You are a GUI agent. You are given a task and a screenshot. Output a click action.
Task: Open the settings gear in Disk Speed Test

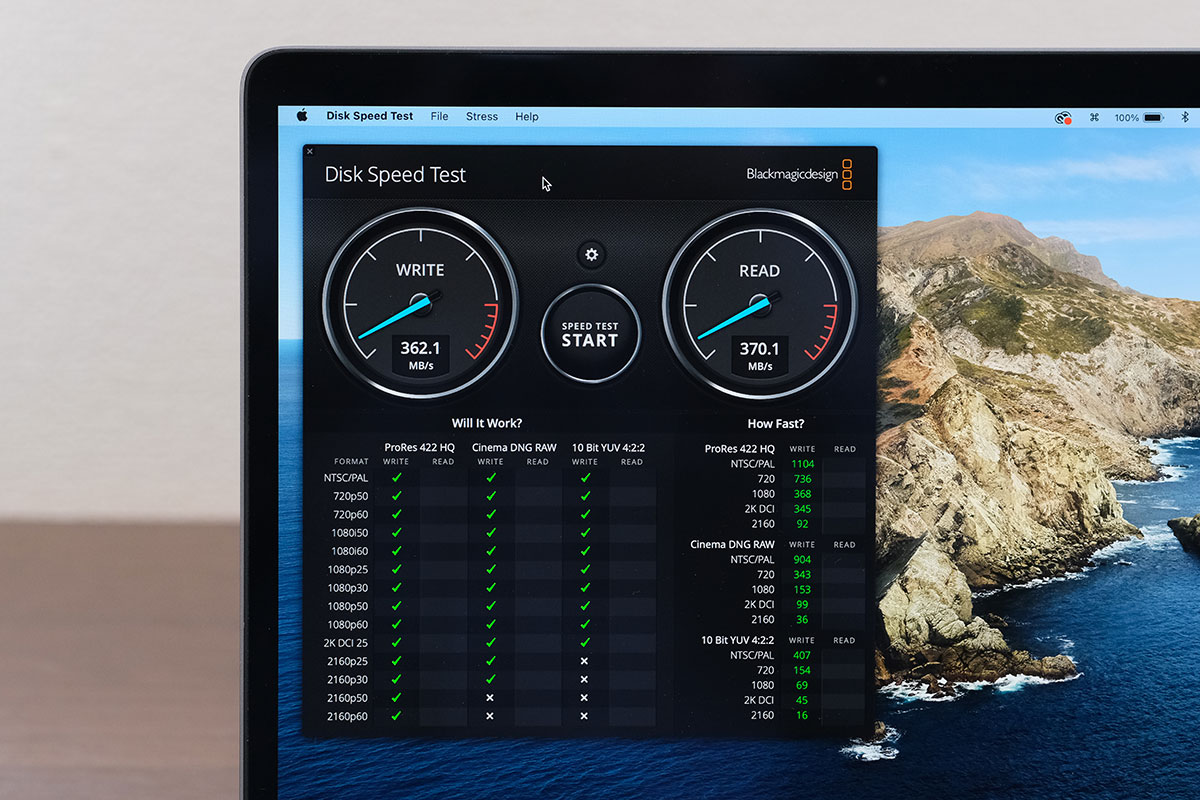pyautogui.click(x=591, y=255)
